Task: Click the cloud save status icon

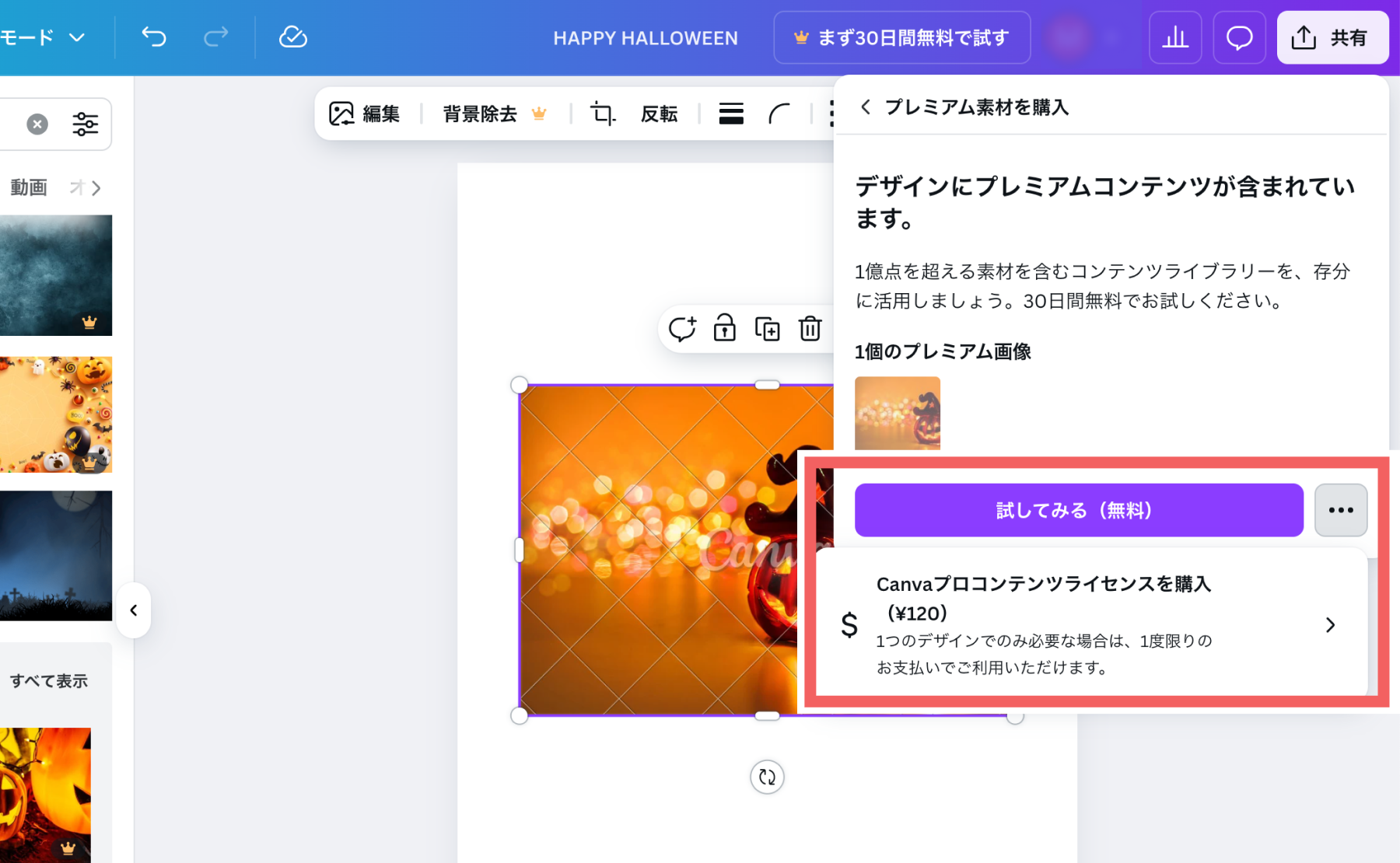Action: pyautogui.click(x=293, y=37)
